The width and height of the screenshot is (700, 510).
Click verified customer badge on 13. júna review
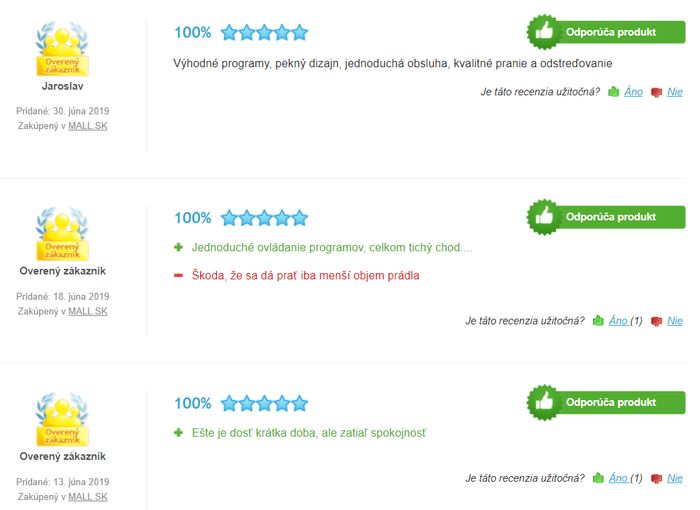62,419
